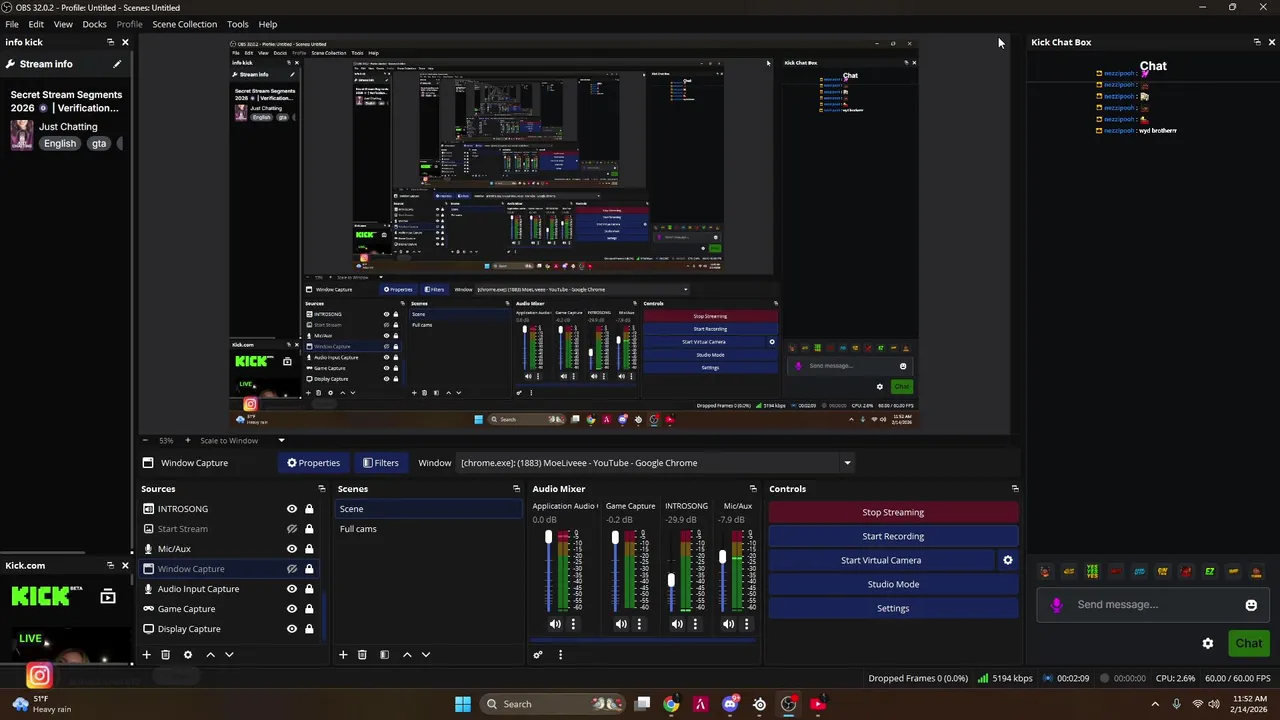Open Audio Mixer toolbar menu dots
The width and height of the screenshot is (1280, 720).
pos(560,655)
